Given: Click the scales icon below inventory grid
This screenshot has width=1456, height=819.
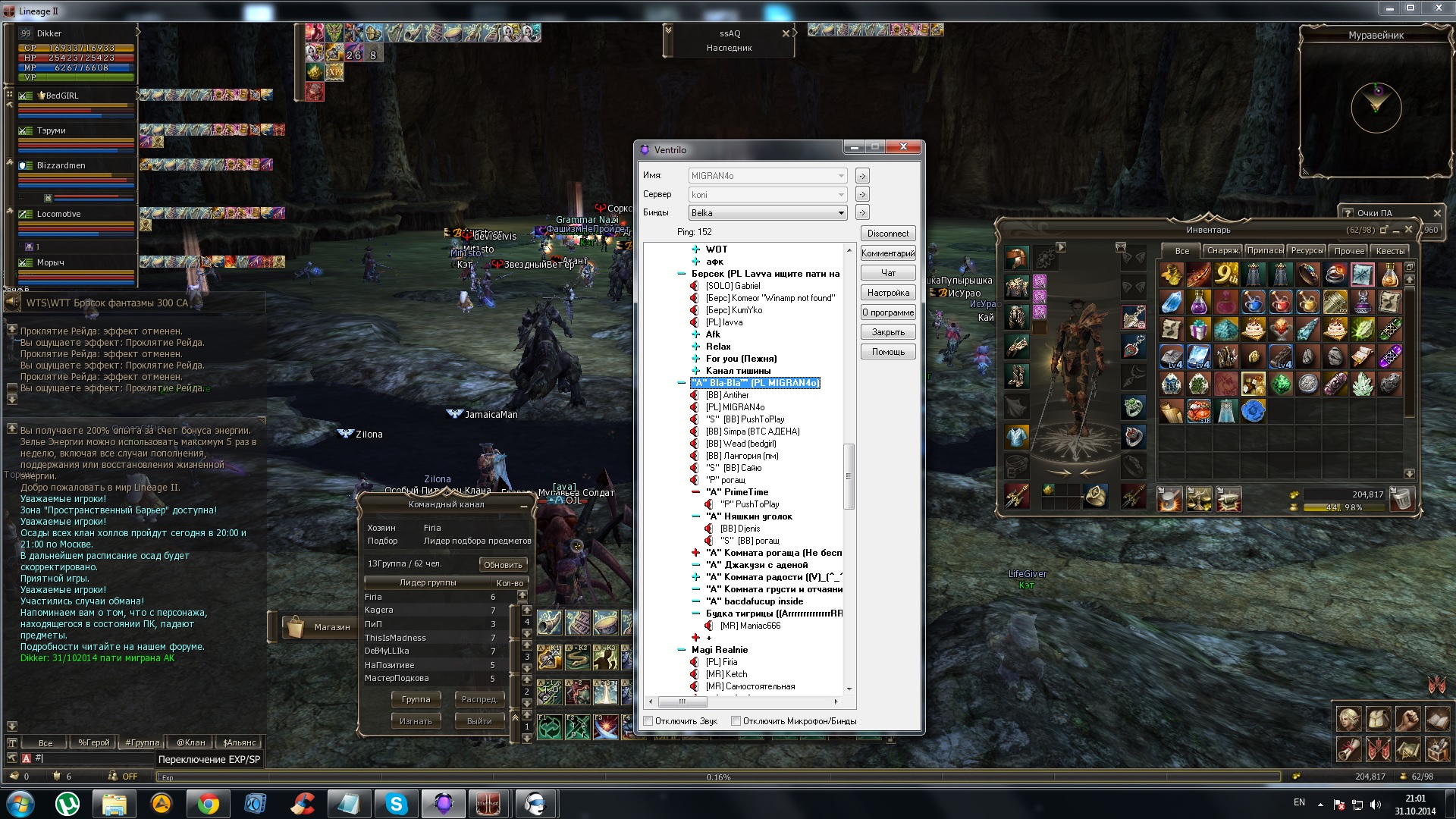Looking at the screenshot, I should pos(1198,499).
